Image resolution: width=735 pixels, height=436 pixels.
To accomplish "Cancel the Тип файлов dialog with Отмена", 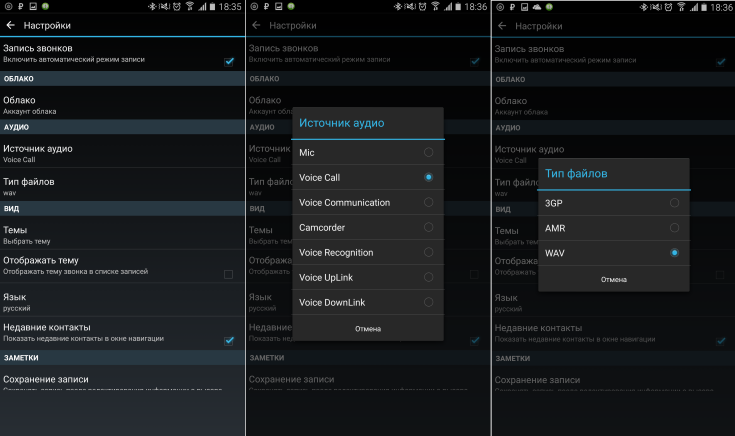I will (614, 279).
